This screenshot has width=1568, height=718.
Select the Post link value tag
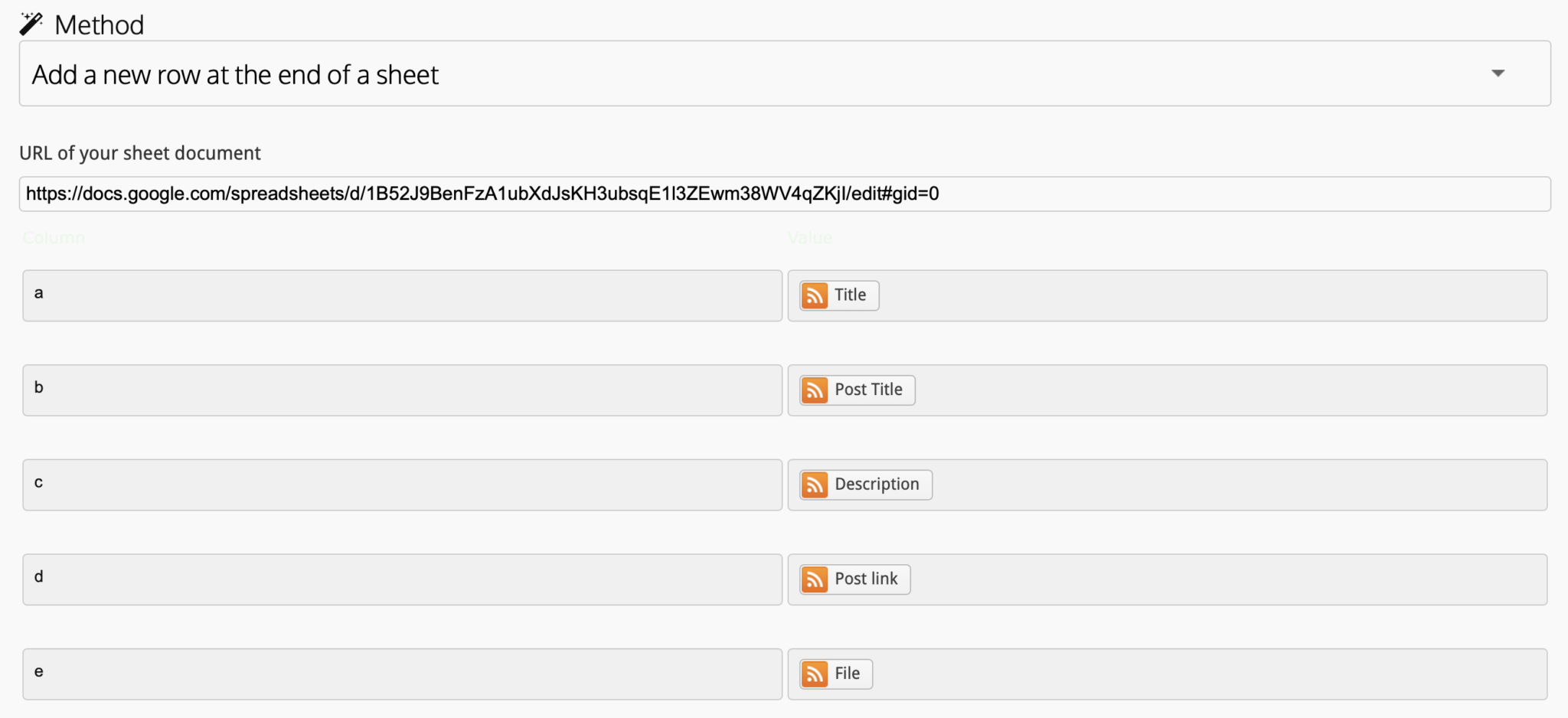click(866, 579)
